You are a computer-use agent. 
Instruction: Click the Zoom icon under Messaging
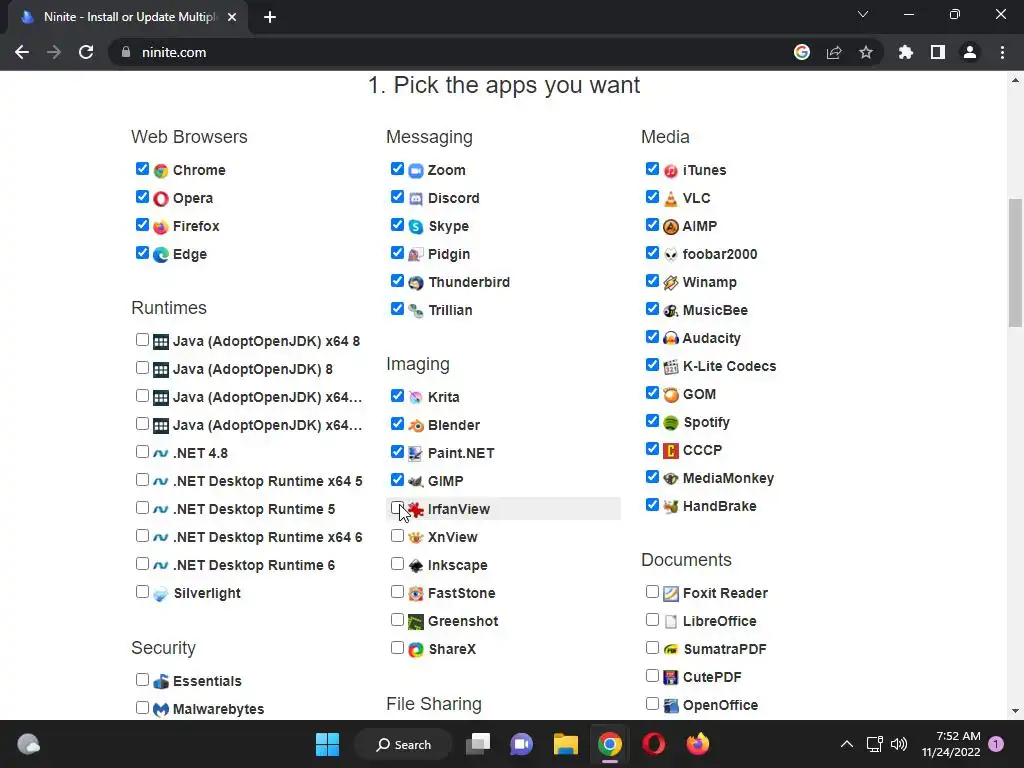tap(416, 171)
